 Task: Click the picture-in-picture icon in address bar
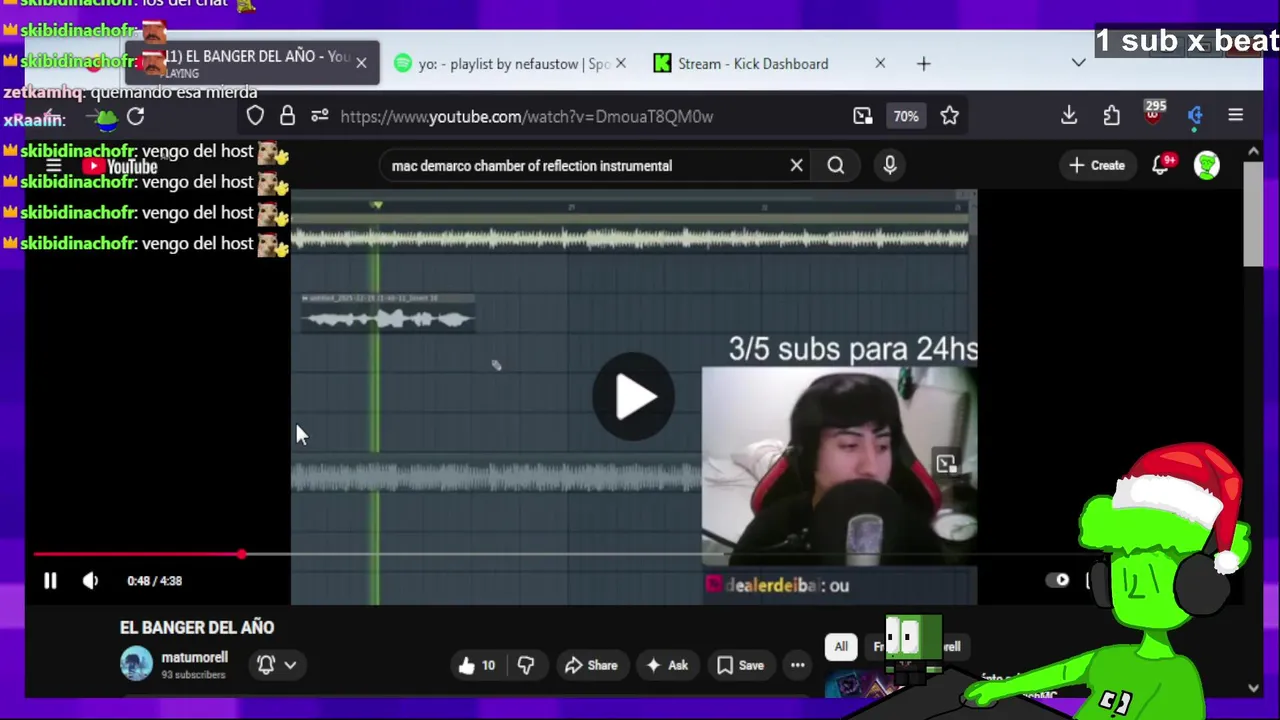tap(862, 116)
